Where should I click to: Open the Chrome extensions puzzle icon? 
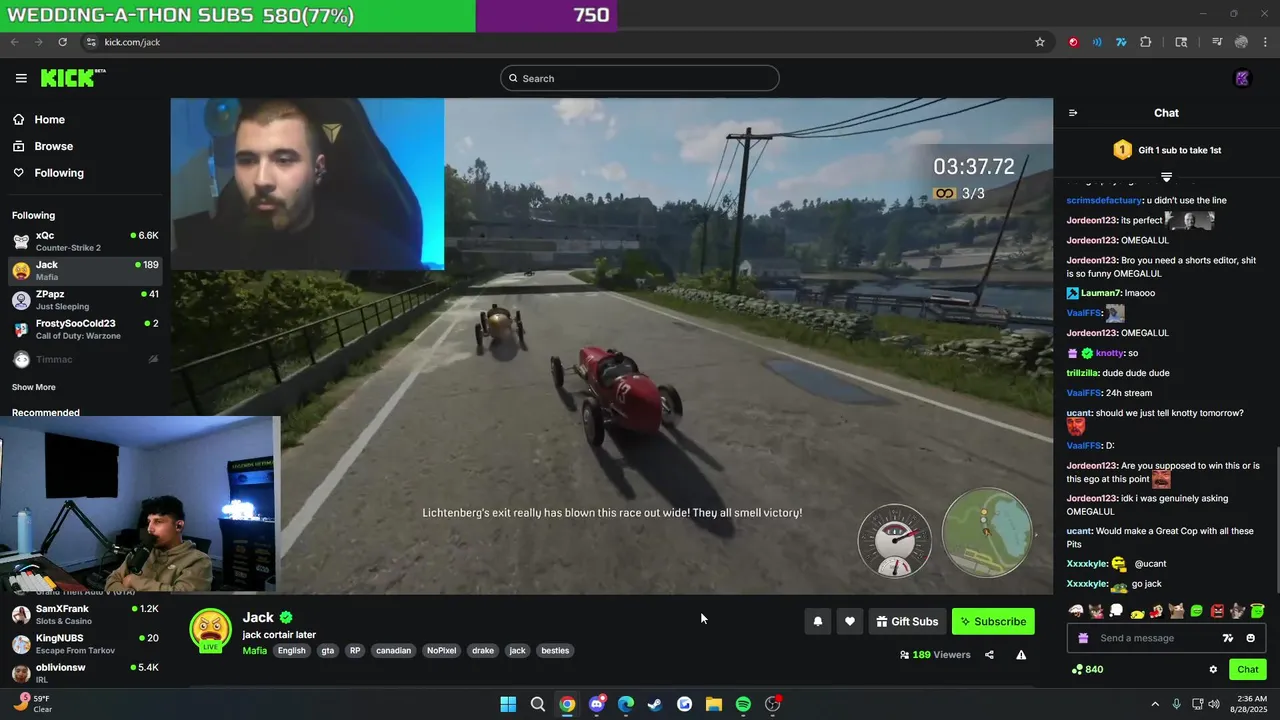coord(1146,42)
